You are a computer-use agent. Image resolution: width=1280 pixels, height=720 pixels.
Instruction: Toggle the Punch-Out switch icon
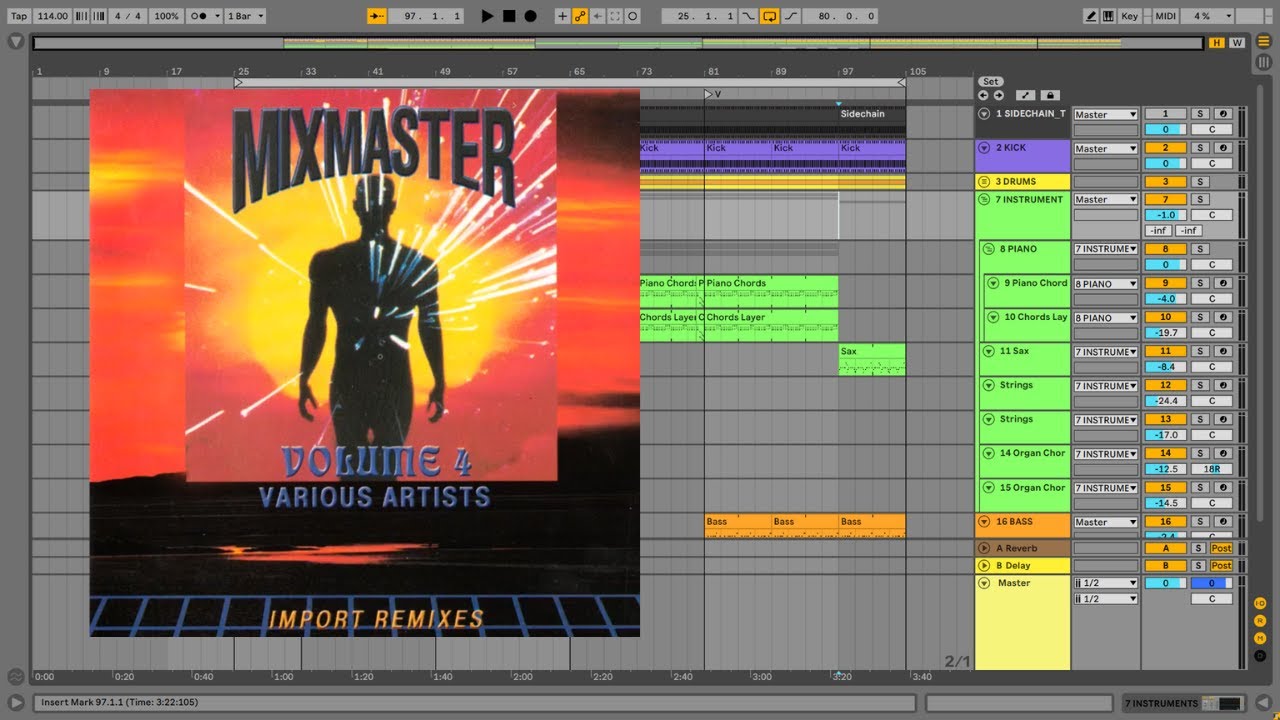pyautogui.click(x=791, y=16)
